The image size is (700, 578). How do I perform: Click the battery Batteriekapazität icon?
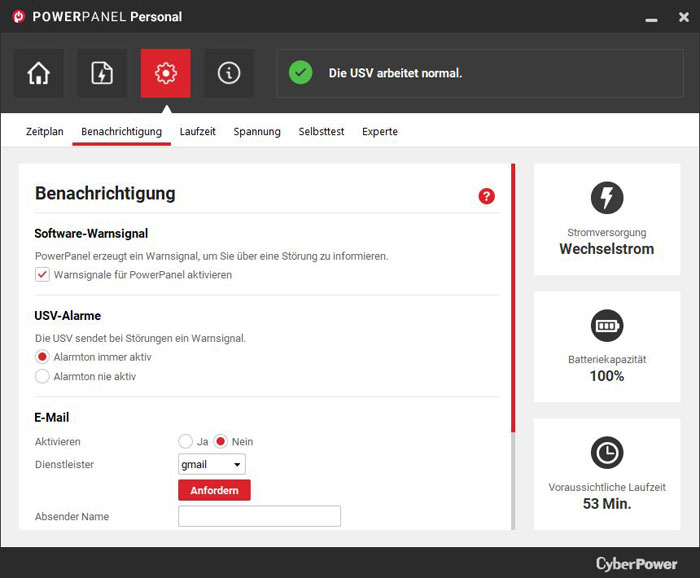(607, 325)
